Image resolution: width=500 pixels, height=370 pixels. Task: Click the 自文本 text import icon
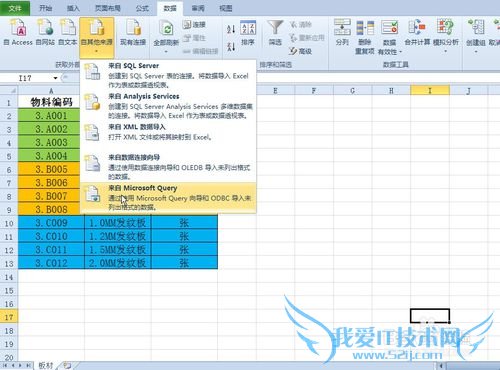[x=68, y=32]
